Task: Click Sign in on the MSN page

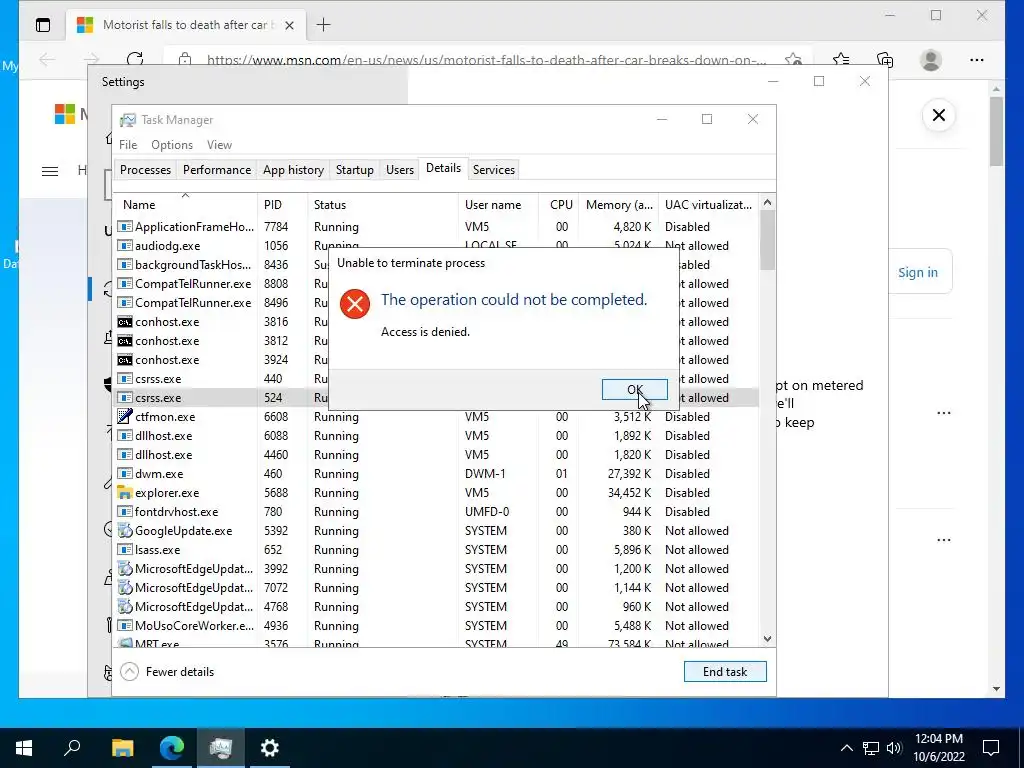Action: tap(918, 272)
